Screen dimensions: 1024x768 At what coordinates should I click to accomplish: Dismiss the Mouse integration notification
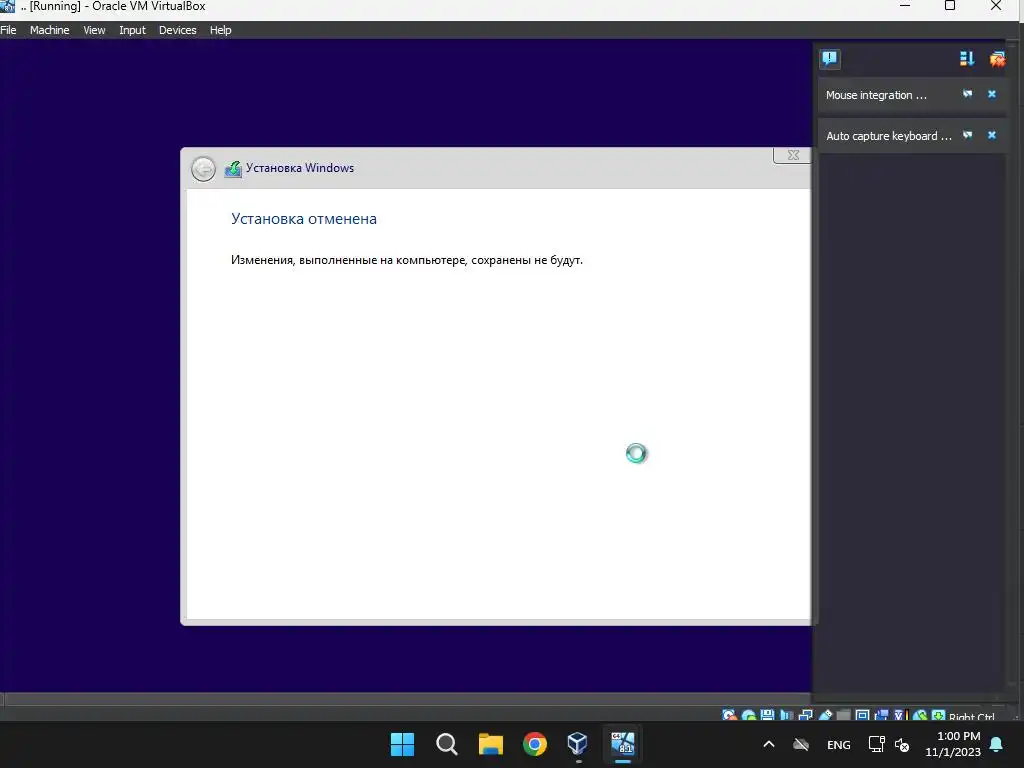coord(991,94)
